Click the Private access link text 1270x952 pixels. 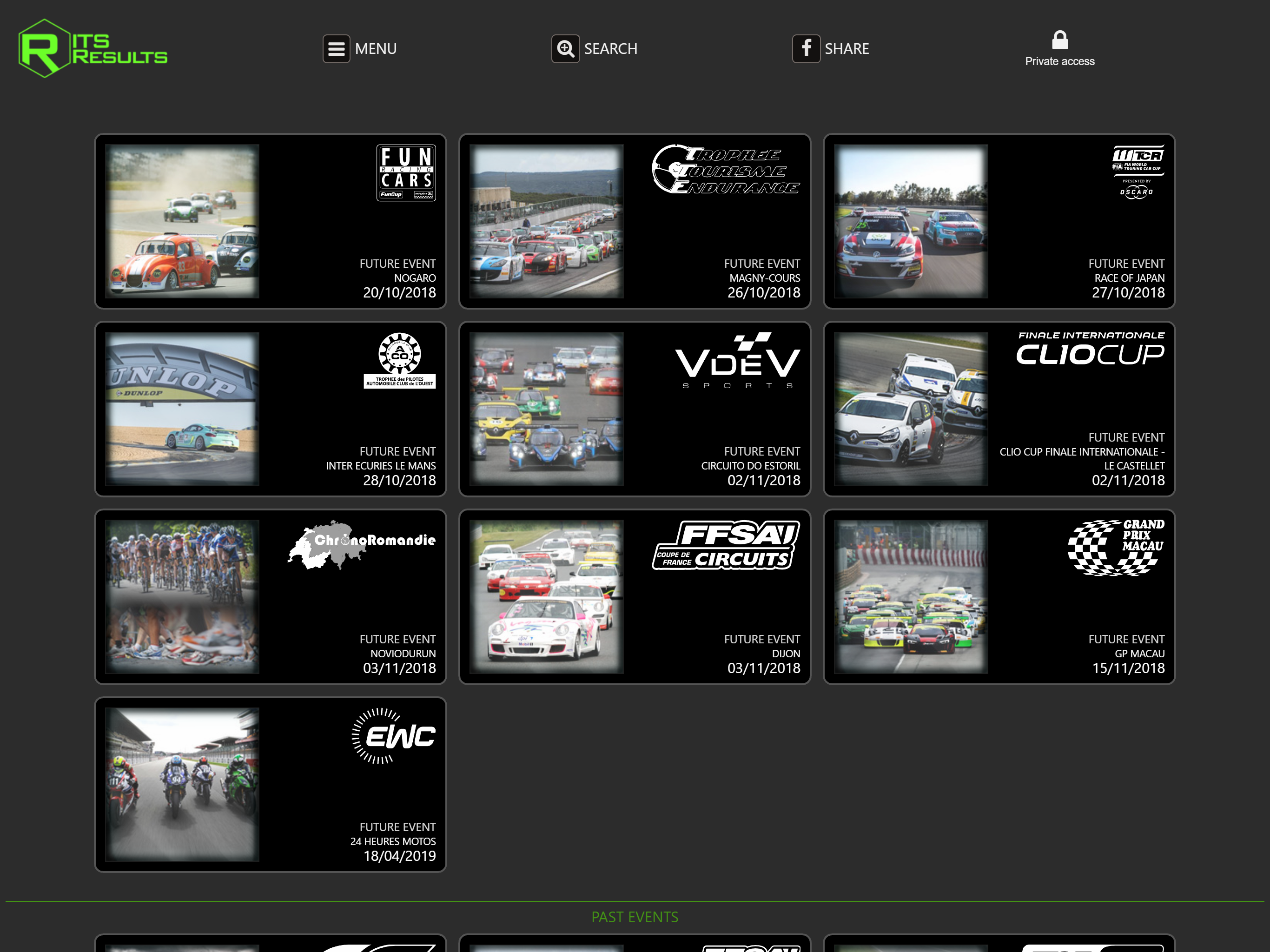[x=1059, y=61]
